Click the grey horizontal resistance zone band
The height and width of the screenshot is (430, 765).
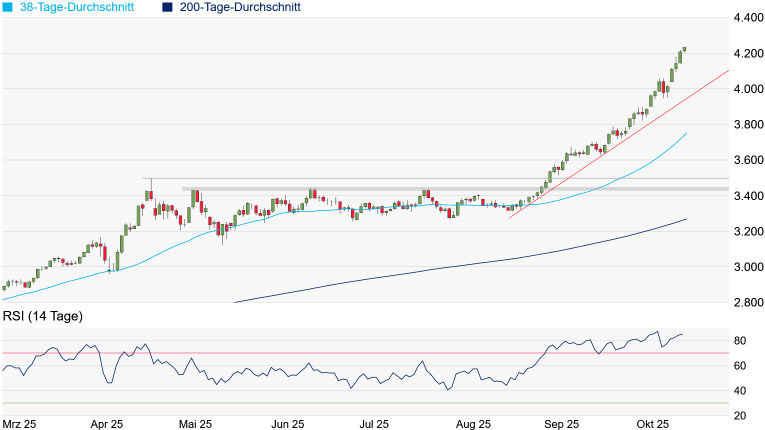click(x=450, y=189)
